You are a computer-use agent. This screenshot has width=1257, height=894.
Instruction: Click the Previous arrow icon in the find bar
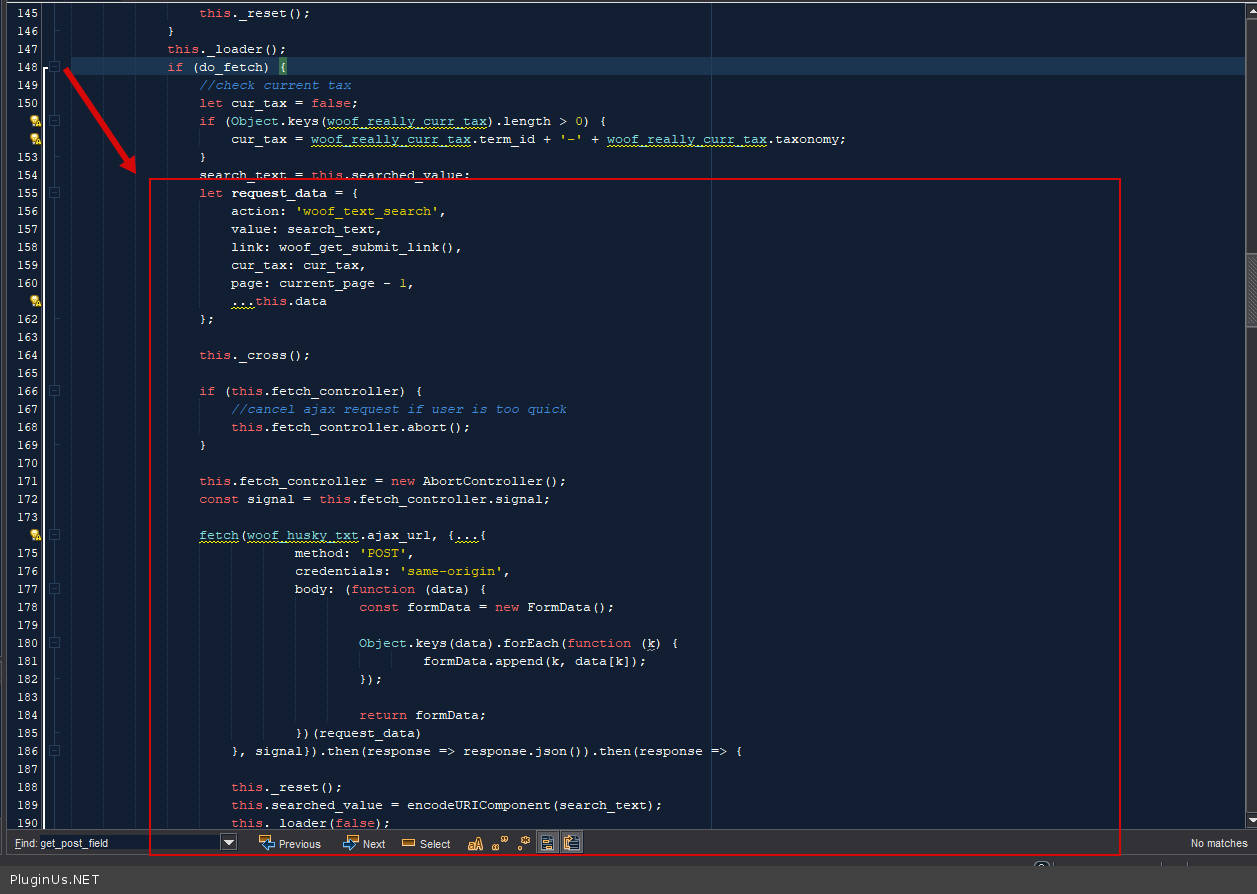(x=267, y=843)
